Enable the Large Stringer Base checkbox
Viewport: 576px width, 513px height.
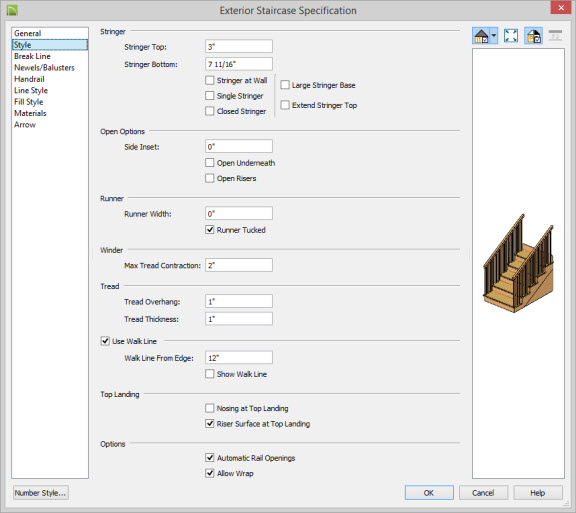pos(285,85)
